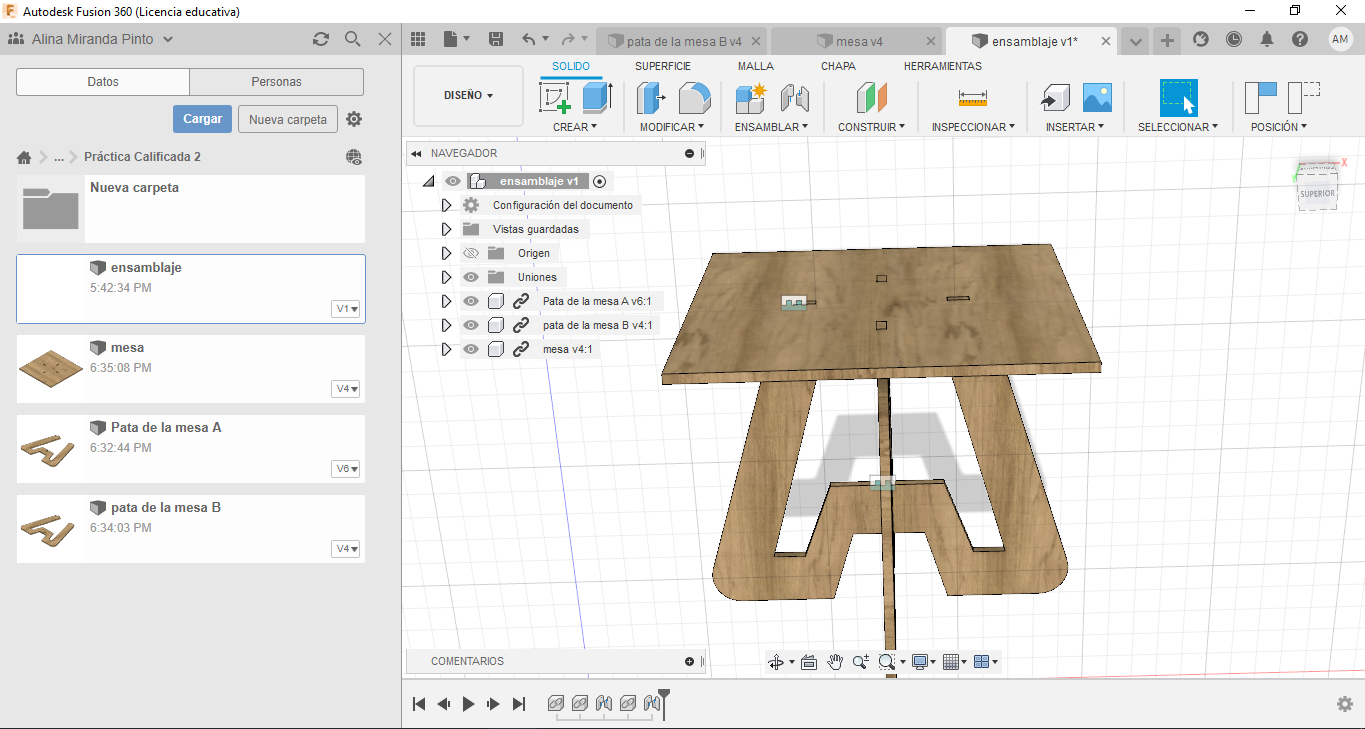Hide the mesa v4:1 component
The width and height of the screenshot is (1365, 729).
[x=471, y=349]
